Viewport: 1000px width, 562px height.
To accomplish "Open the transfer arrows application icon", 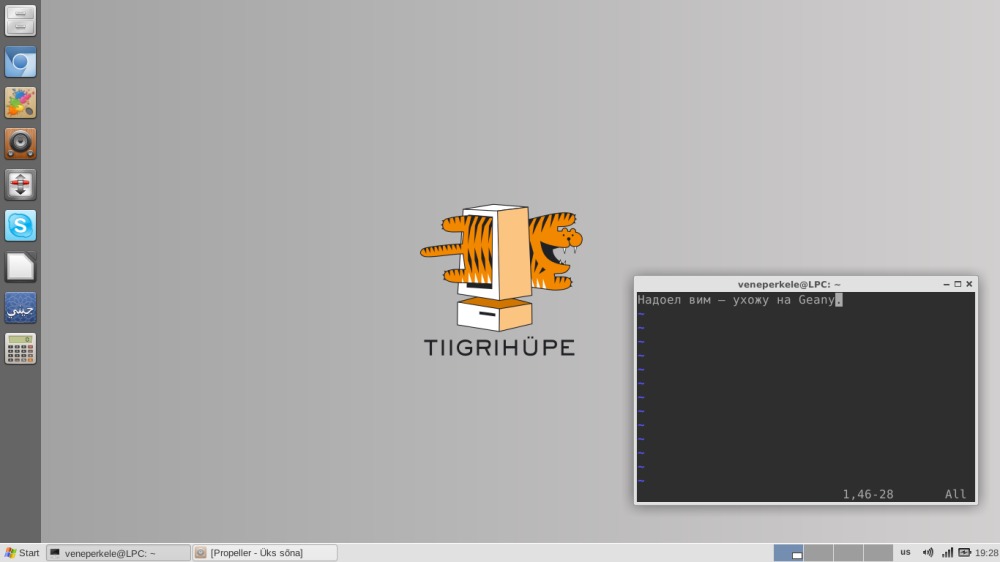I will pyautogui.click(x=20, y=184).
